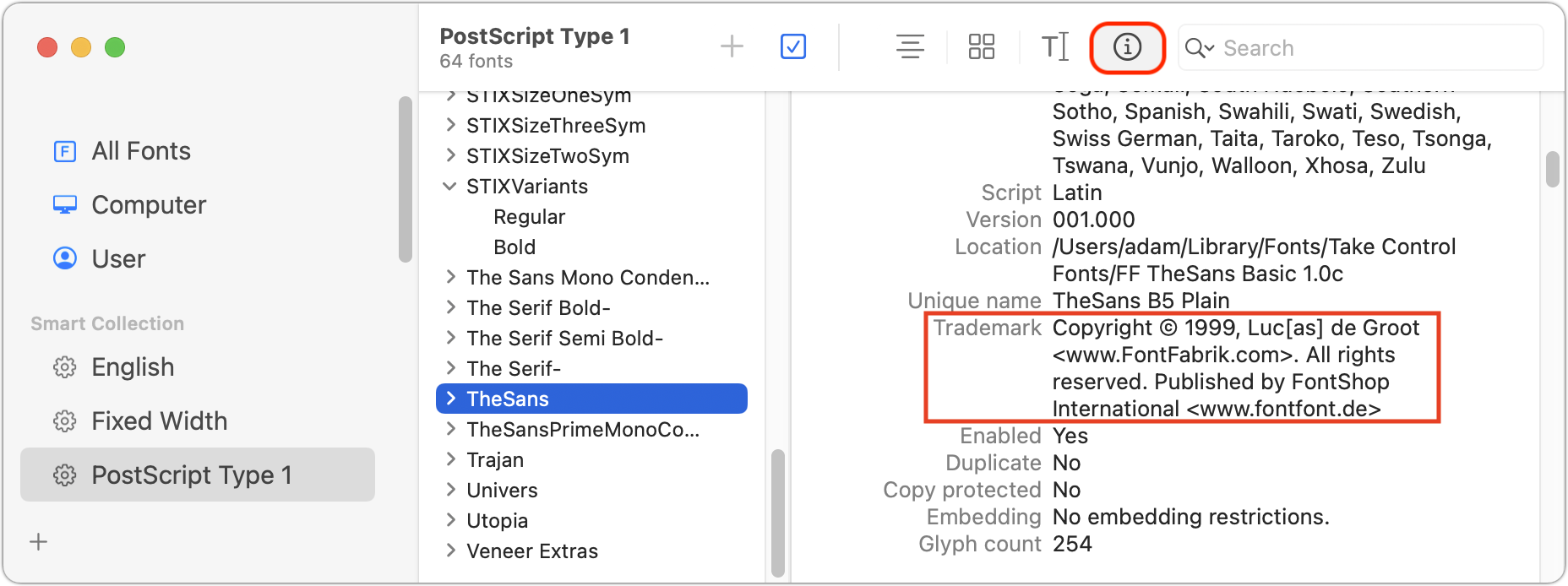Click the plus button to add fonts
Screen dimensions: 1568x586
tap(732, 47)
